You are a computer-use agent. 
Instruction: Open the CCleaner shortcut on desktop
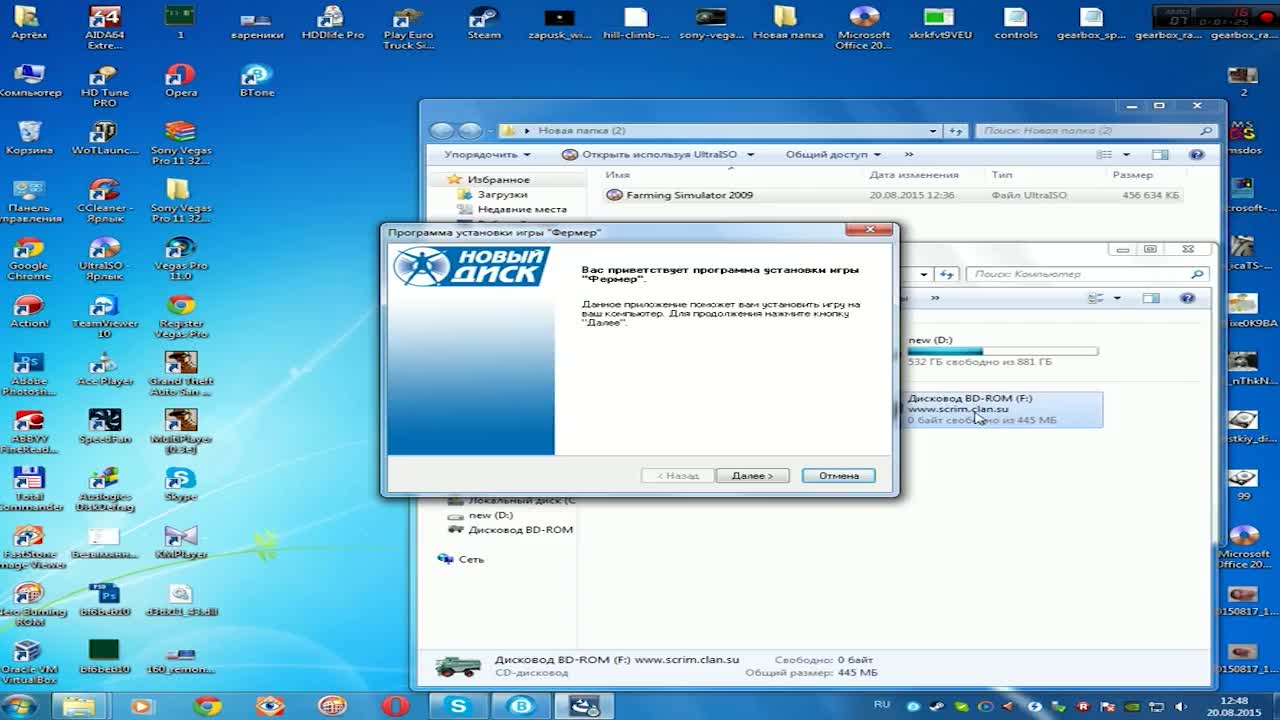tap(105, 201)
